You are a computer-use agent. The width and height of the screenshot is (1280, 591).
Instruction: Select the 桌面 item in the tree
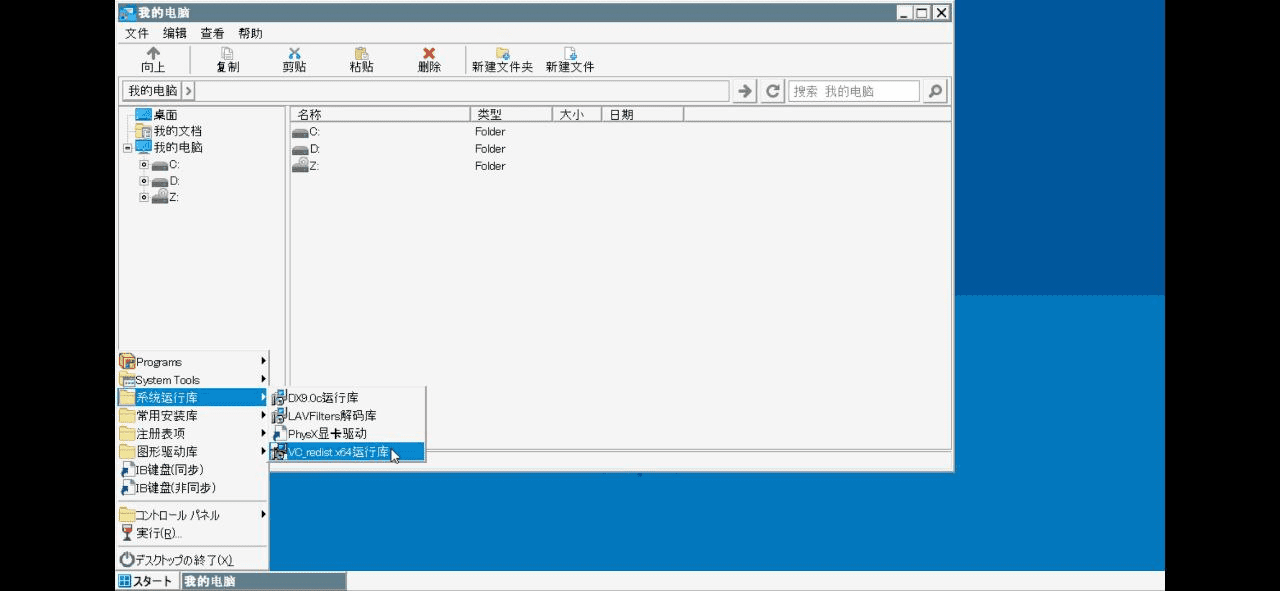[x=165, y=115]
